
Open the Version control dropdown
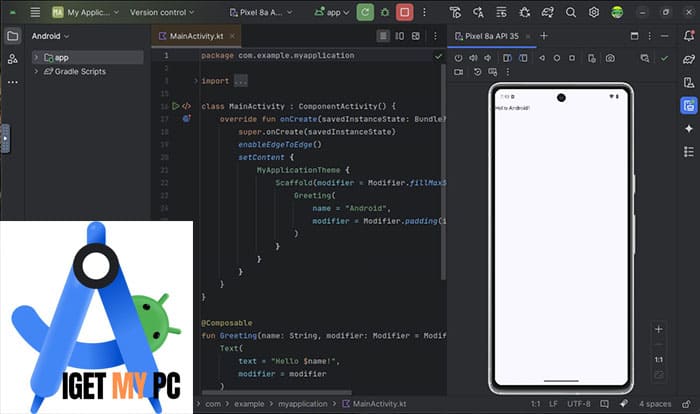[x=164, y=12]
